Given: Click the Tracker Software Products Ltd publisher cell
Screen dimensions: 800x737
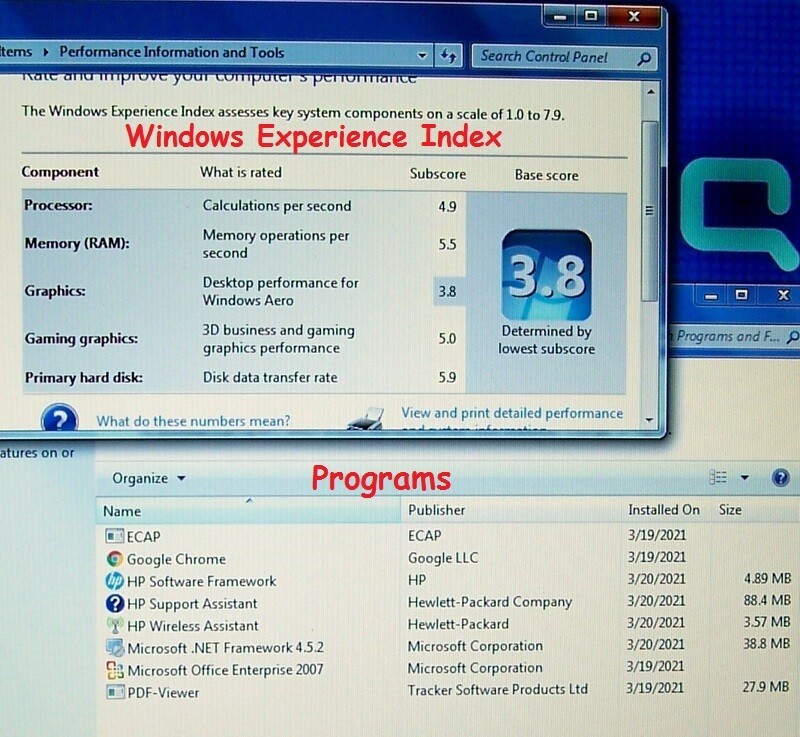Looking at the screenshot, I should pos(497,690).
